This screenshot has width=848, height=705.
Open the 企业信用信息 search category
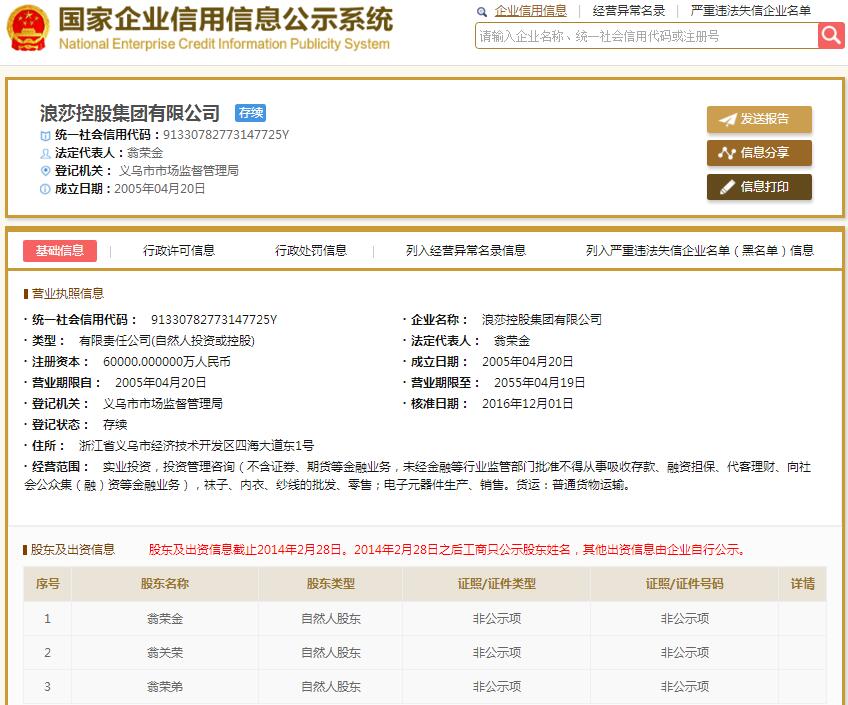pyautogui.click(x=530, y=11)
